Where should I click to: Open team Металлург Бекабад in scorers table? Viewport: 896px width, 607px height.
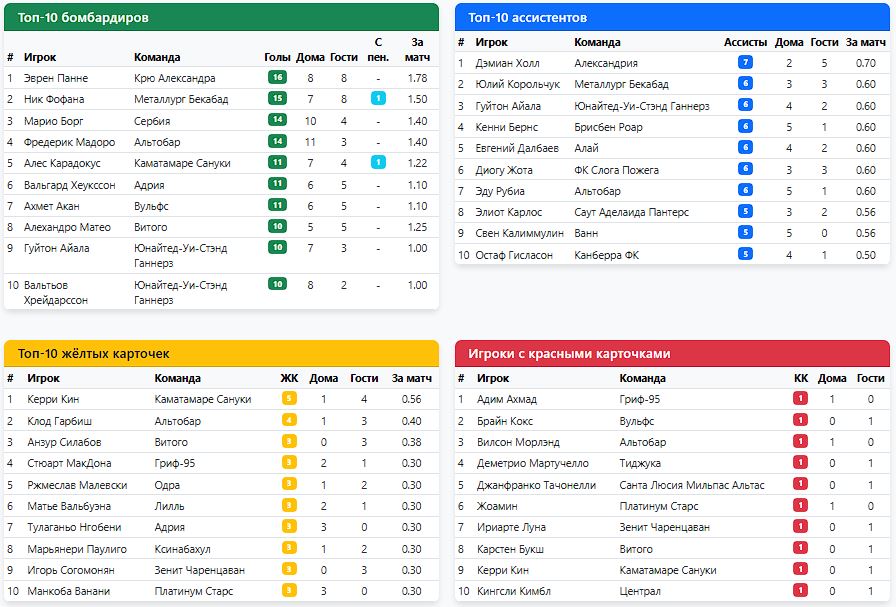pos(181,99)
